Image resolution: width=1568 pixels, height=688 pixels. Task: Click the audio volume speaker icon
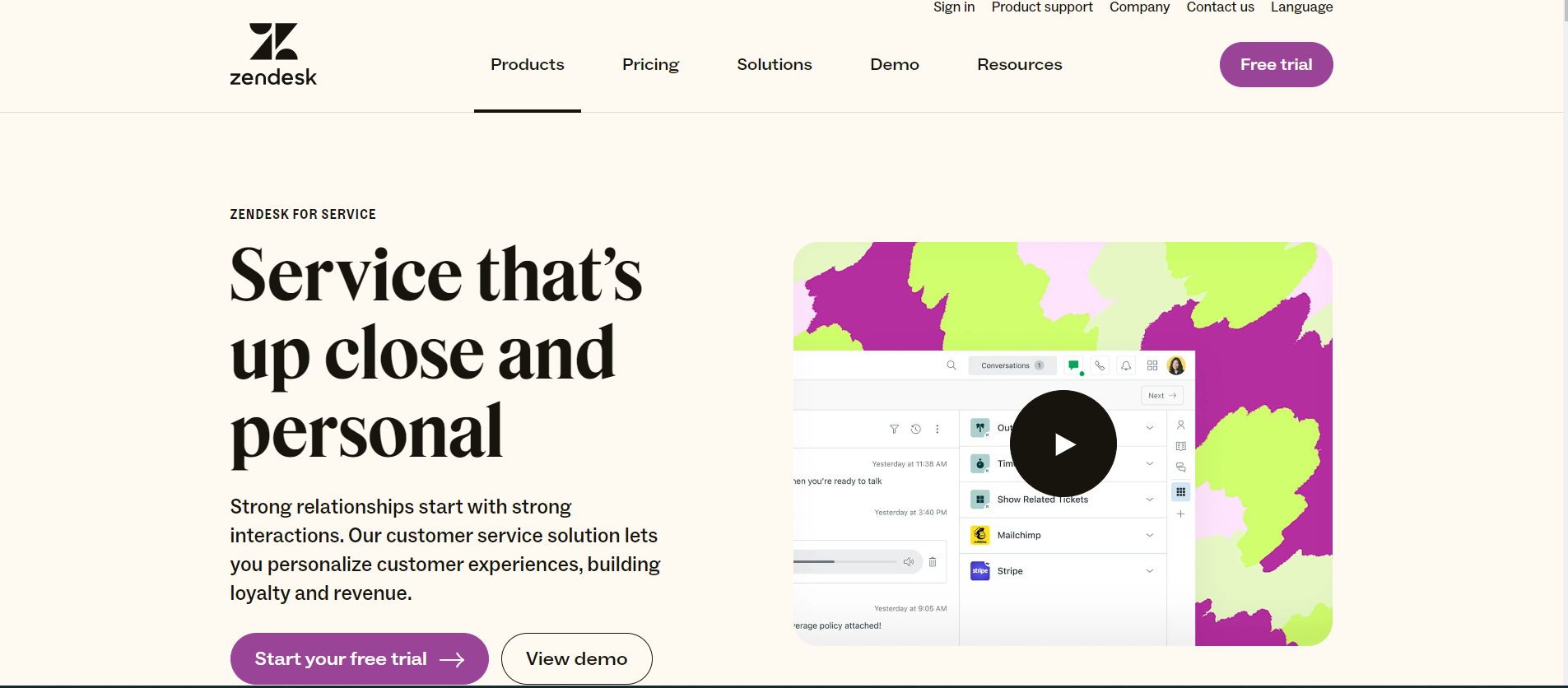(909, 562)
